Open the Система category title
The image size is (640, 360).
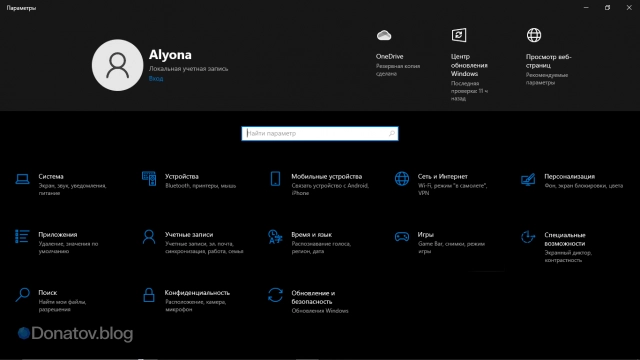pyautogui.click(x=51, y=176)
